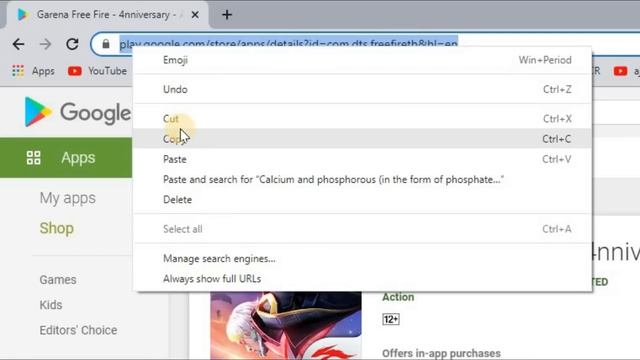Image resolution: width=640 pixels, height=360 pixels.
Task: Click the second YouTube bookmark icon at right
Action: click(620, 71)
